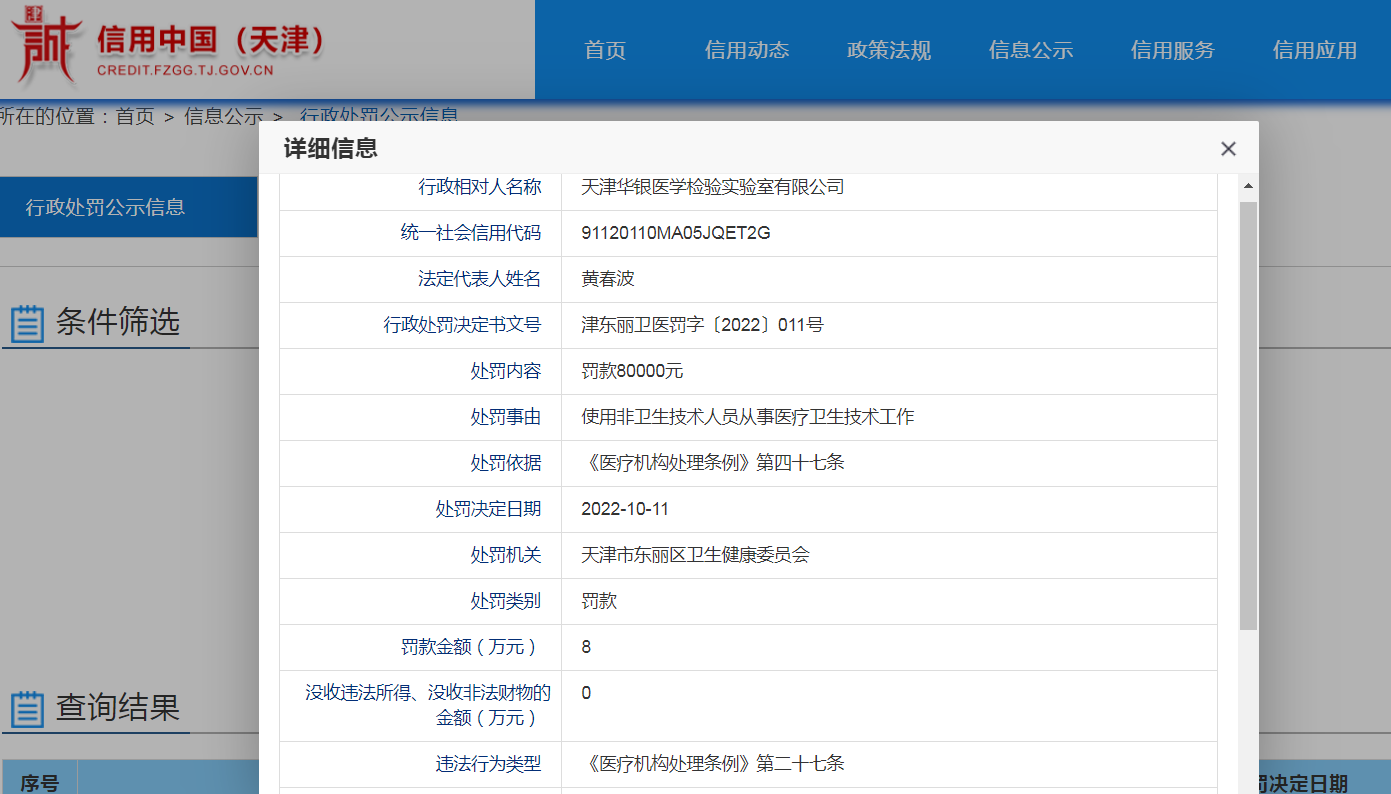
Task: Click the 条件筛选 notepad icon
Action: coord(27,324)
